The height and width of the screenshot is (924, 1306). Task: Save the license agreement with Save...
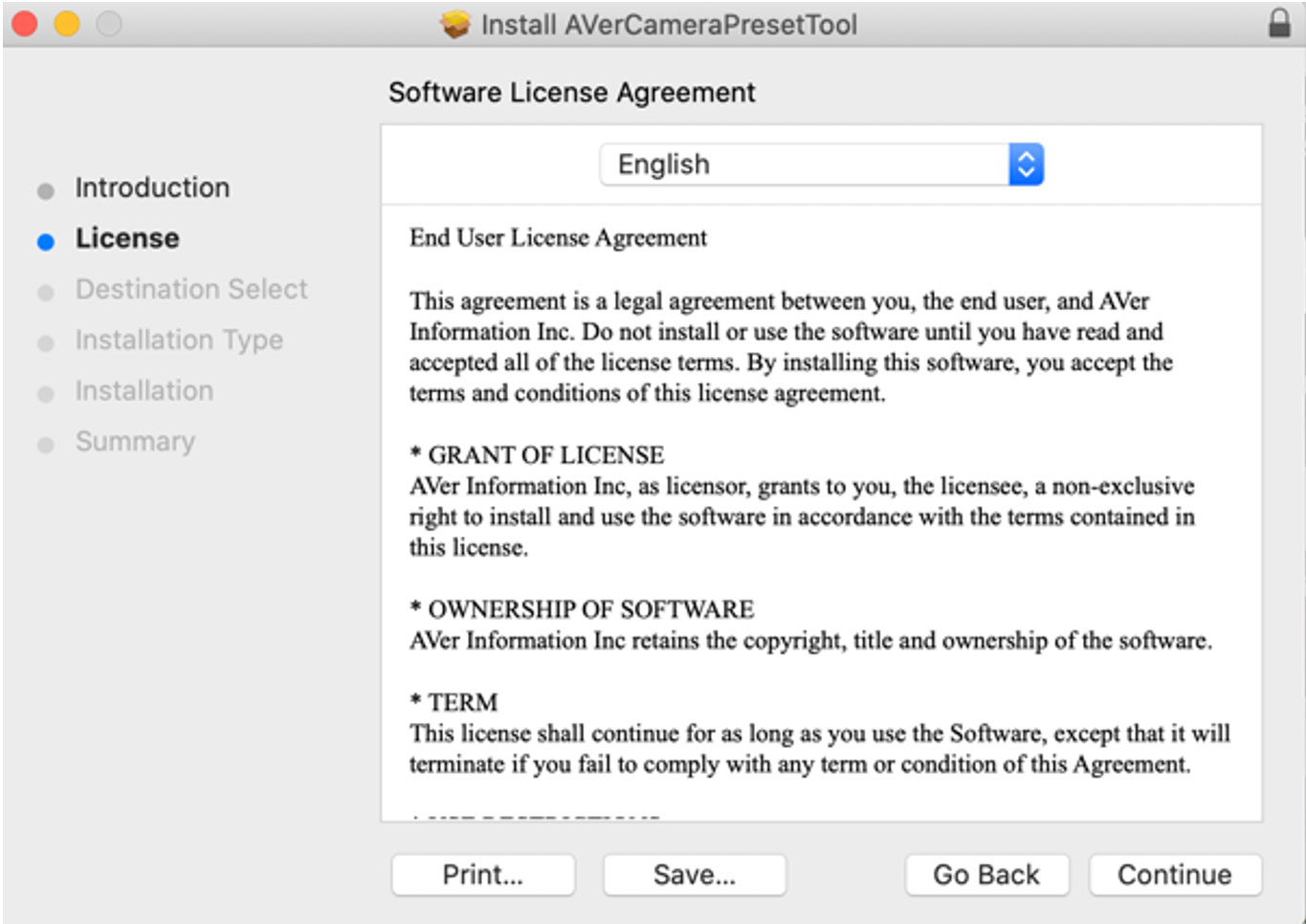[695, 874]
